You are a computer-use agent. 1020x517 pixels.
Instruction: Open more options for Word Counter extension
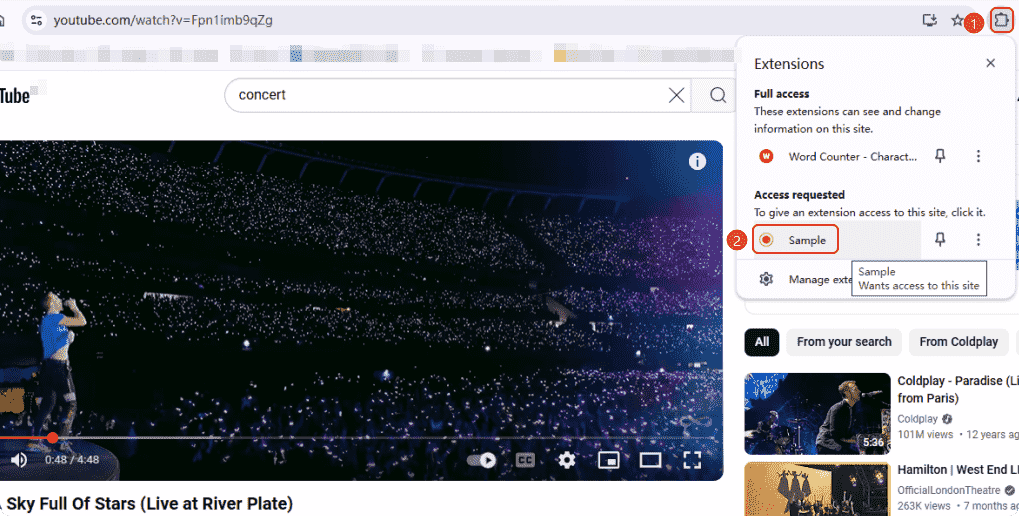coord(978,156)
